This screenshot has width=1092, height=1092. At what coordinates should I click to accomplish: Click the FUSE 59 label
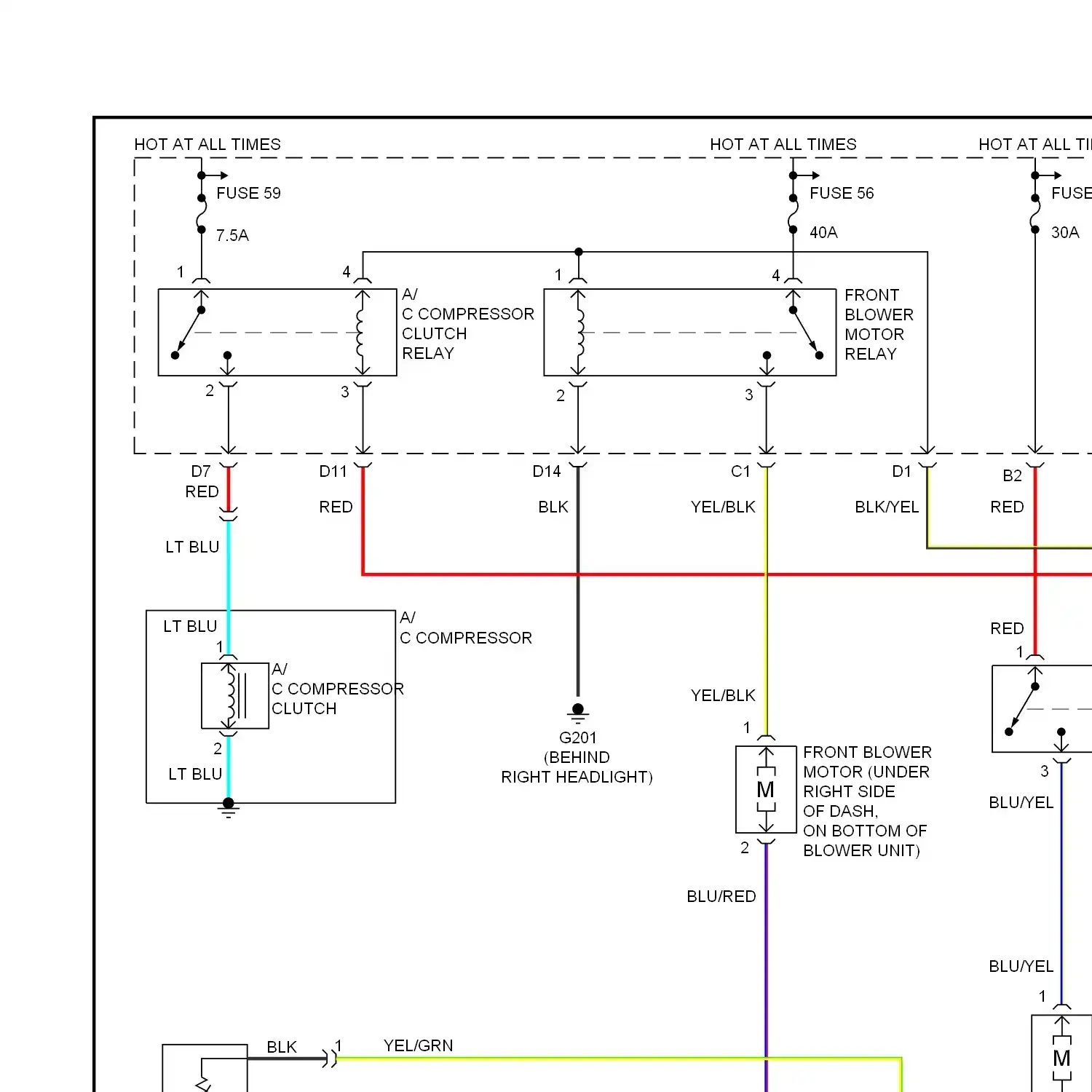(x=248, y=193)
